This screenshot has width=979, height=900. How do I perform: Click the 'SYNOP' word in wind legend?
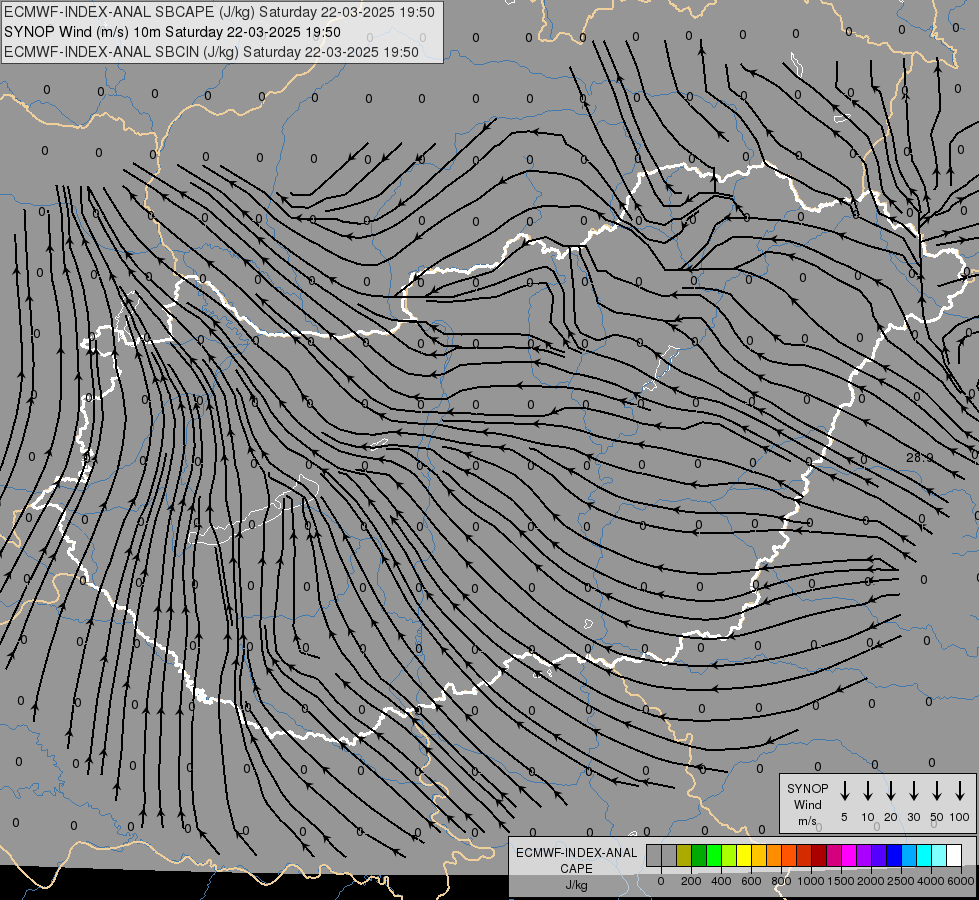(x=807, y=789)
